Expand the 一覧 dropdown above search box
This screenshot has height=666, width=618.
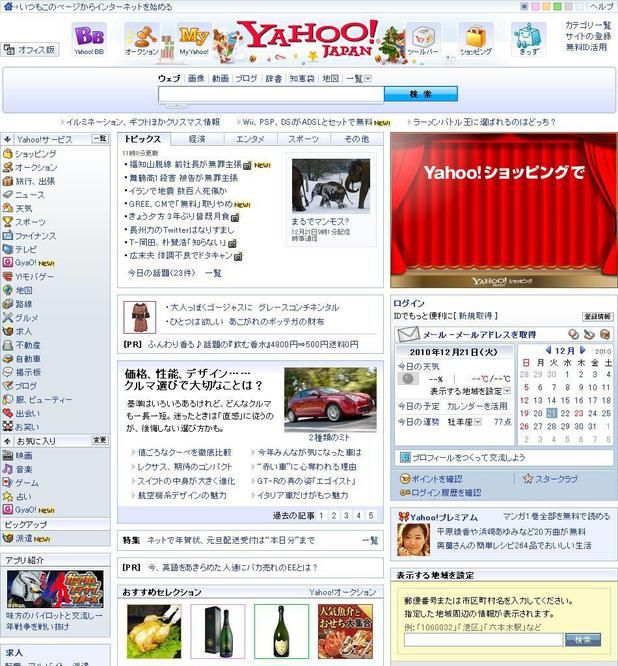tap(357, 78)
